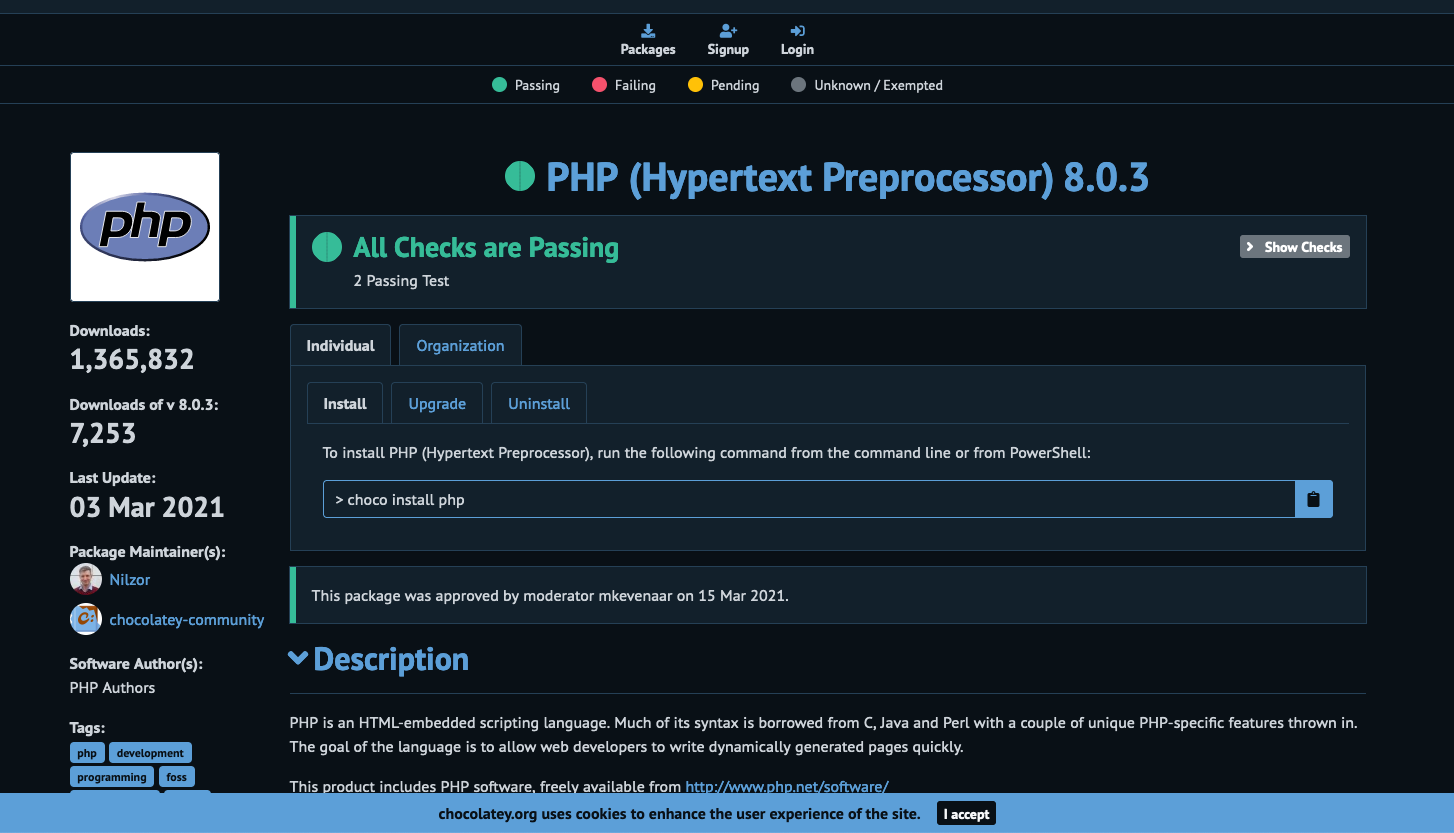Viewport: 1454px width, 833px height.
Task: Collapse the Description section chevron
Action: coord(298,658)
